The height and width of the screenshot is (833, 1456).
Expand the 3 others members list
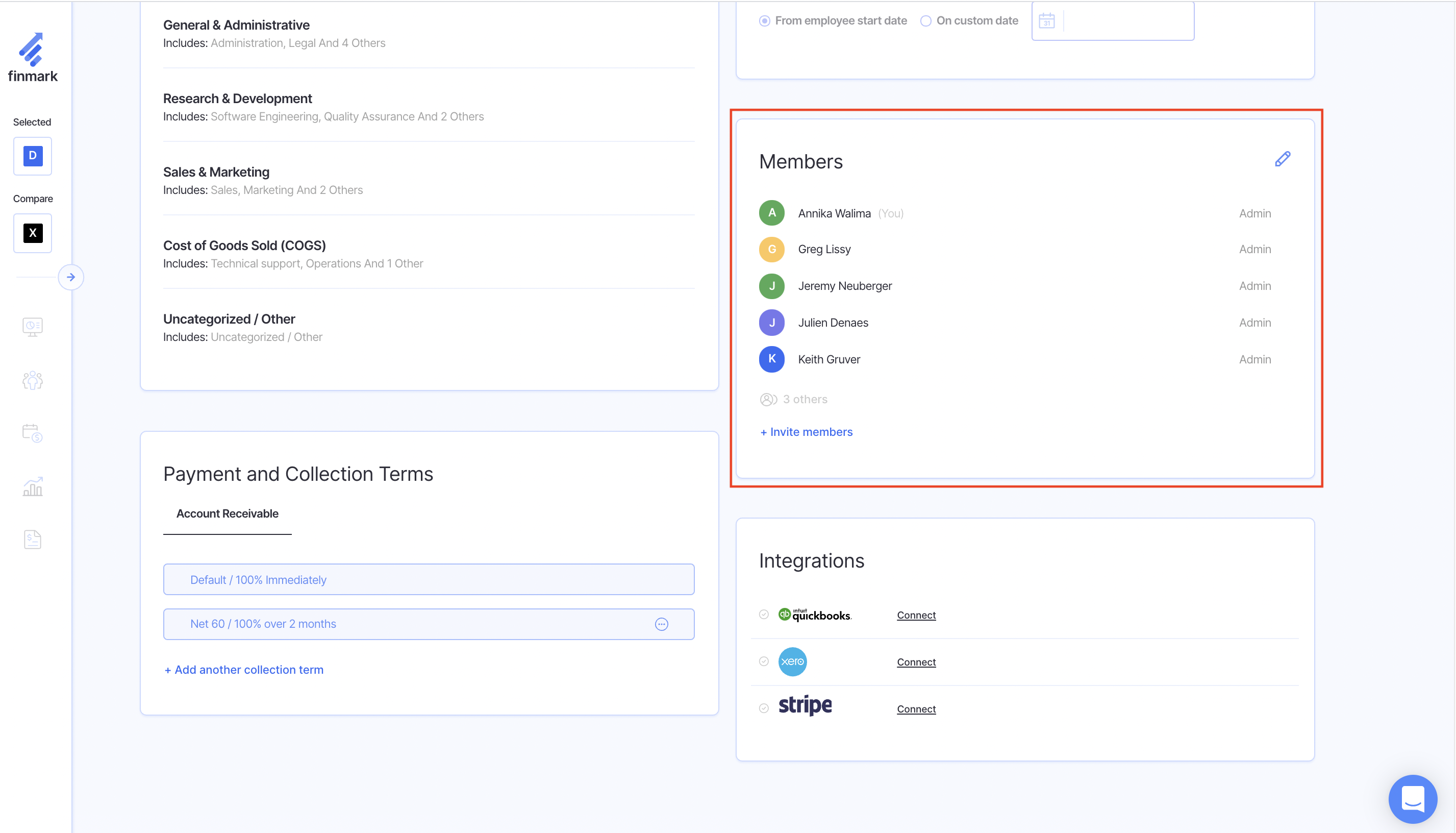pyautogui.click(x=805, y=399)
